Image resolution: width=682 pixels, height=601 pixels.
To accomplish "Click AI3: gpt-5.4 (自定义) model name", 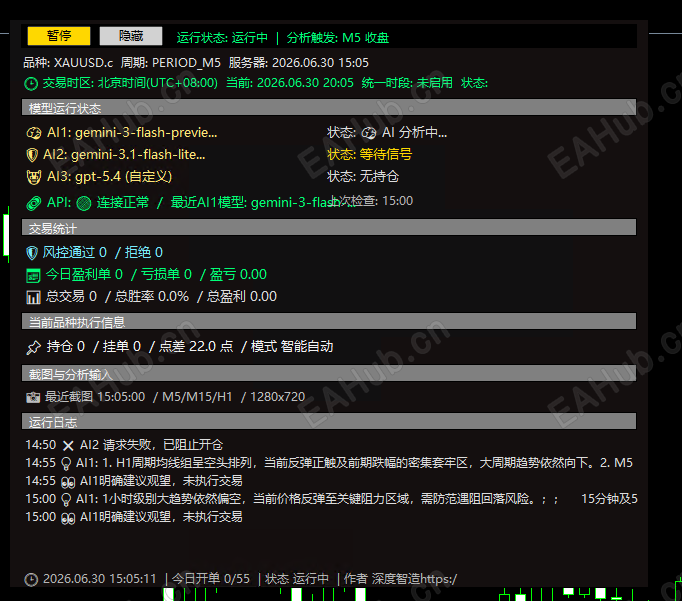I will click(x=110, y=177).
